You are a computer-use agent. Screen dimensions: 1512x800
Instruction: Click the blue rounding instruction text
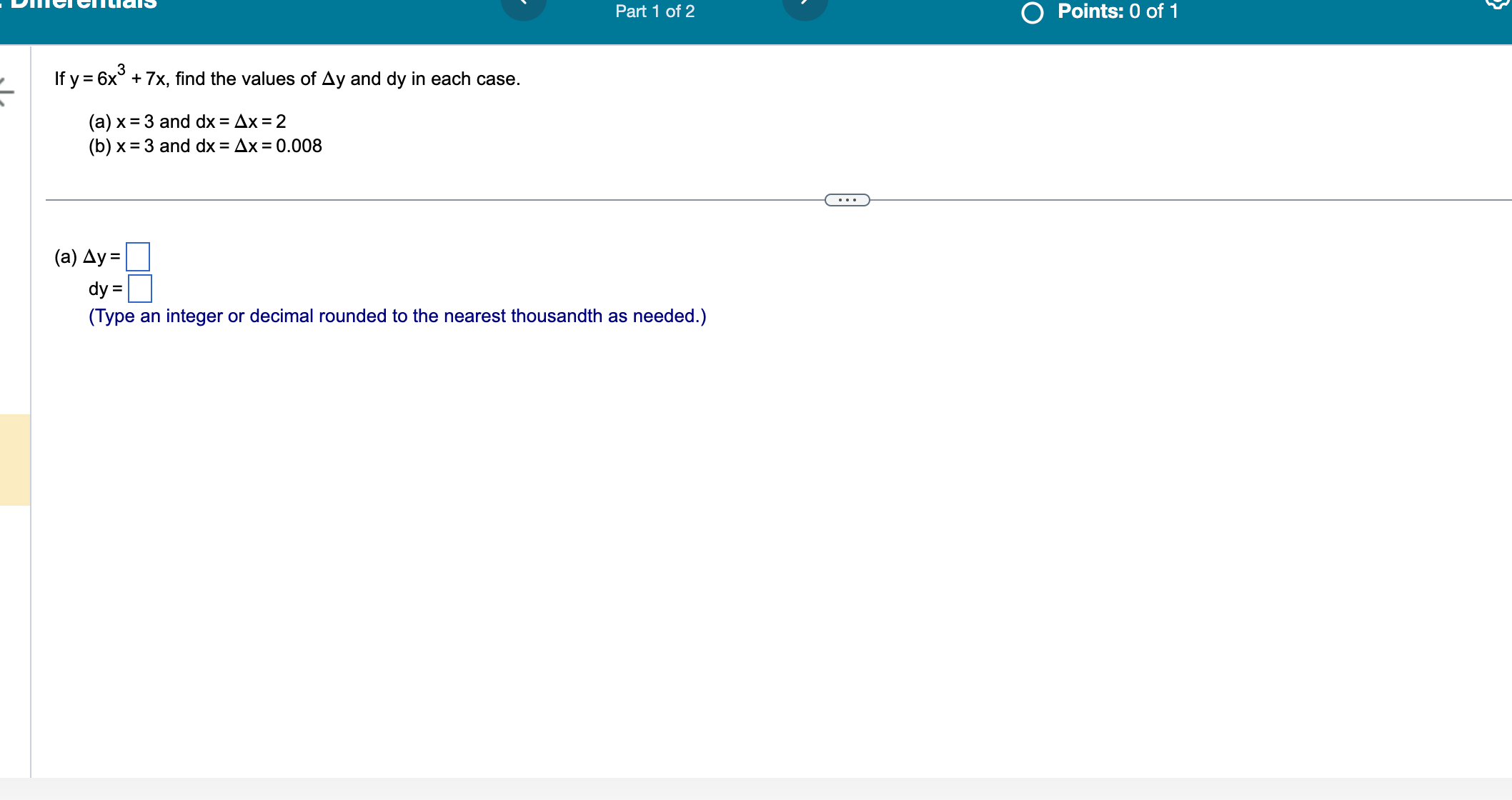(397, 316)
